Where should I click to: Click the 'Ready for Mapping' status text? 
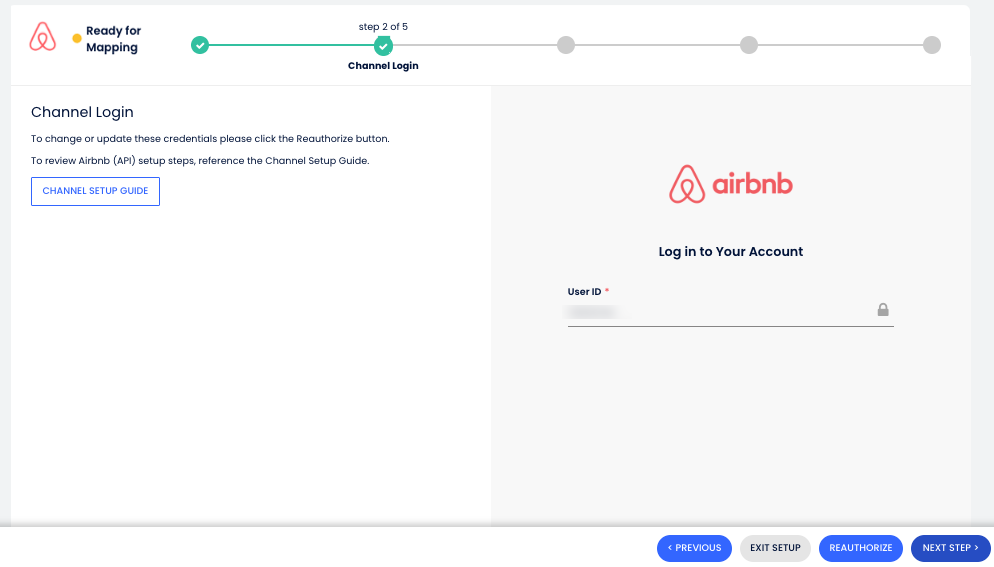pyautogui.click(x=113, y=39)
